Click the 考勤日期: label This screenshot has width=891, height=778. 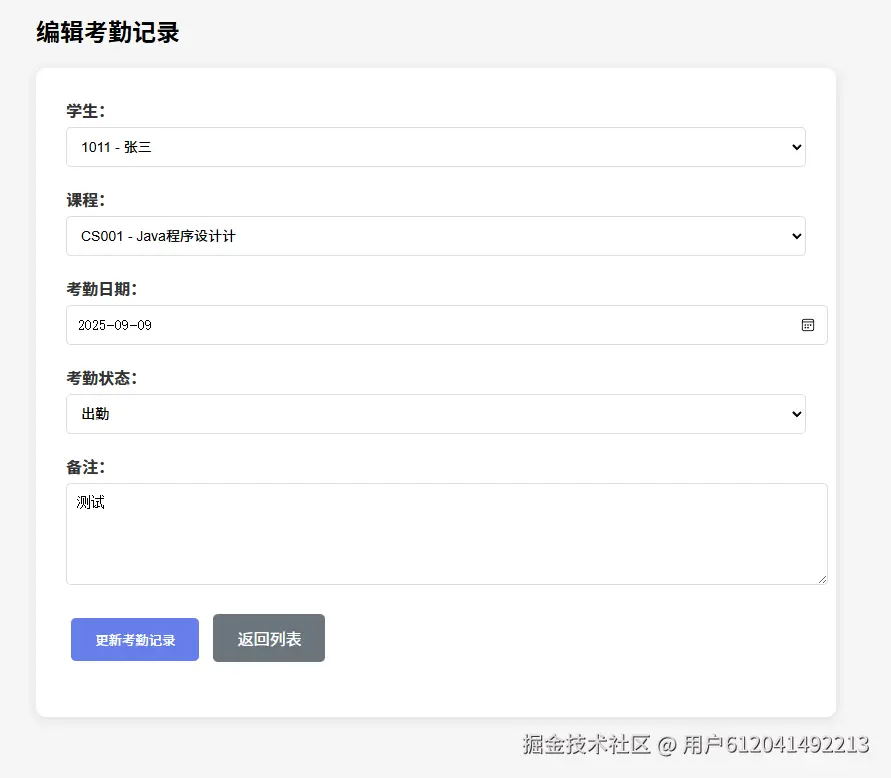point(102,289)
